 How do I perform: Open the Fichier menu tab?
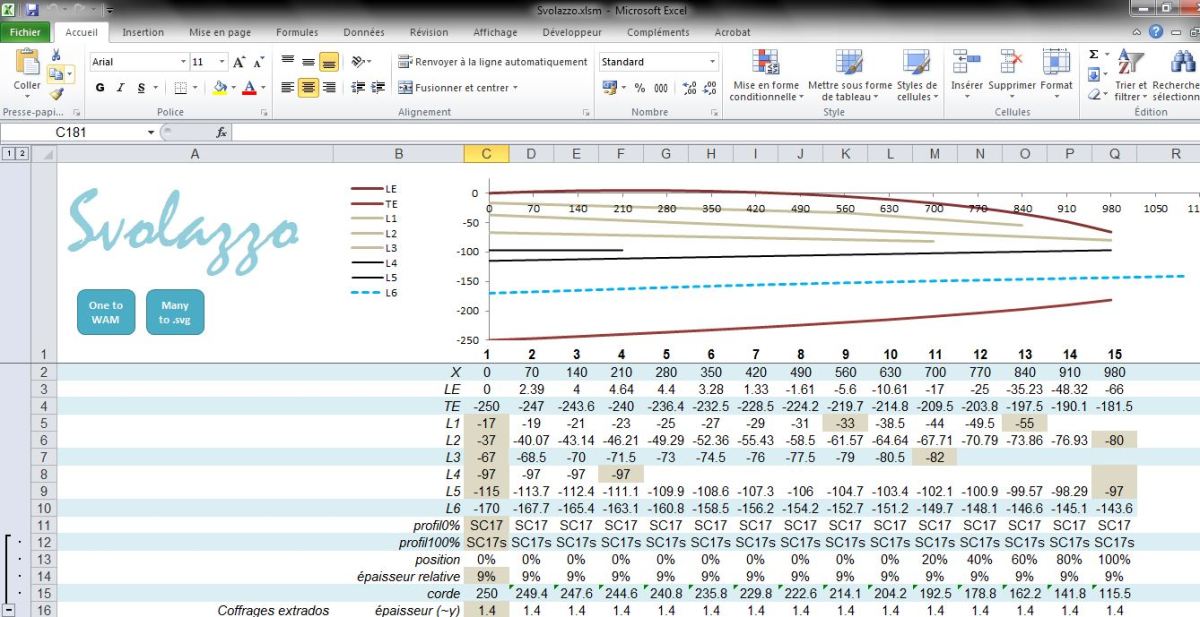pos(25,32)
